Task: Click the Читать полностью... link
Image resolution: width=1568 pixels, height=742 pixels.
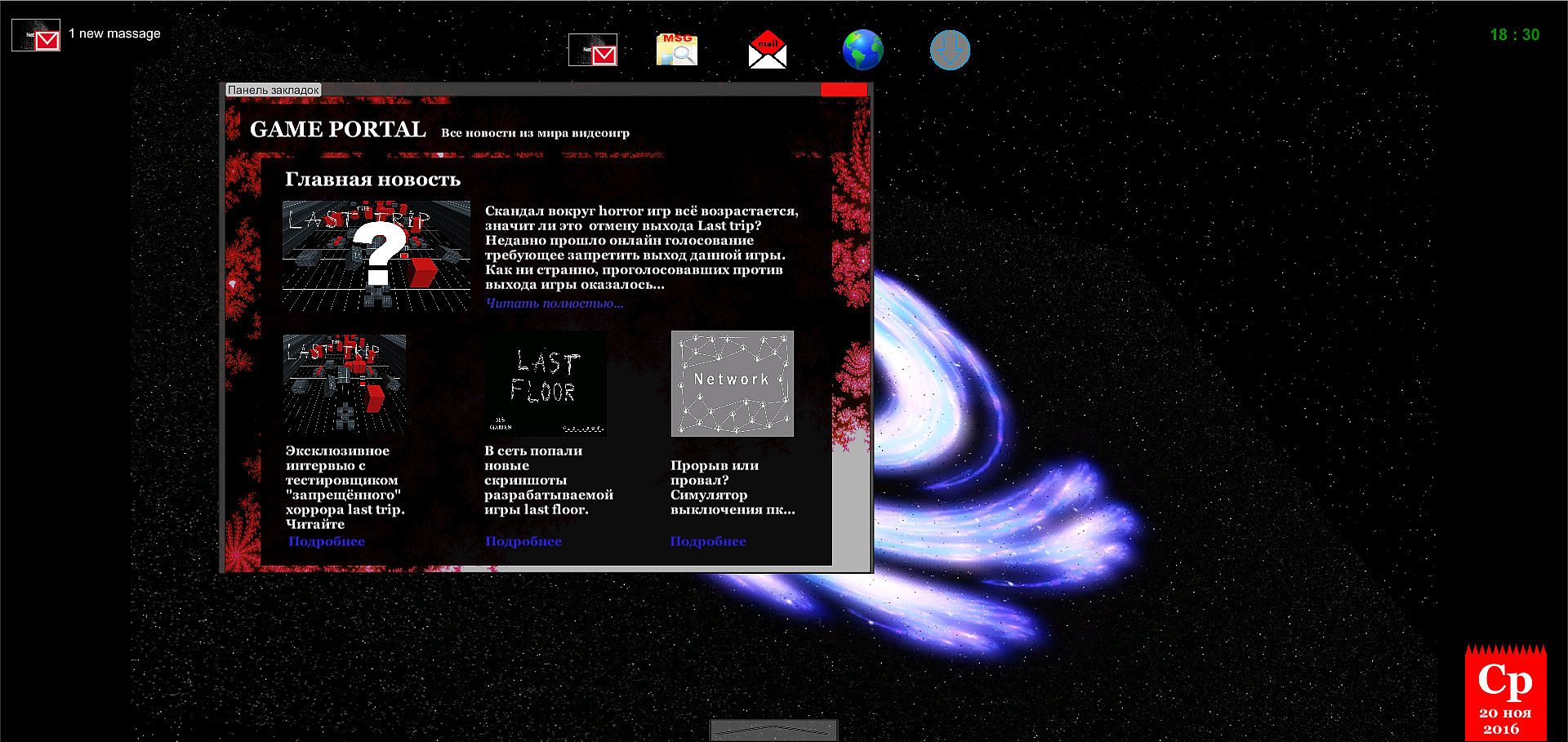Action: 555,304
